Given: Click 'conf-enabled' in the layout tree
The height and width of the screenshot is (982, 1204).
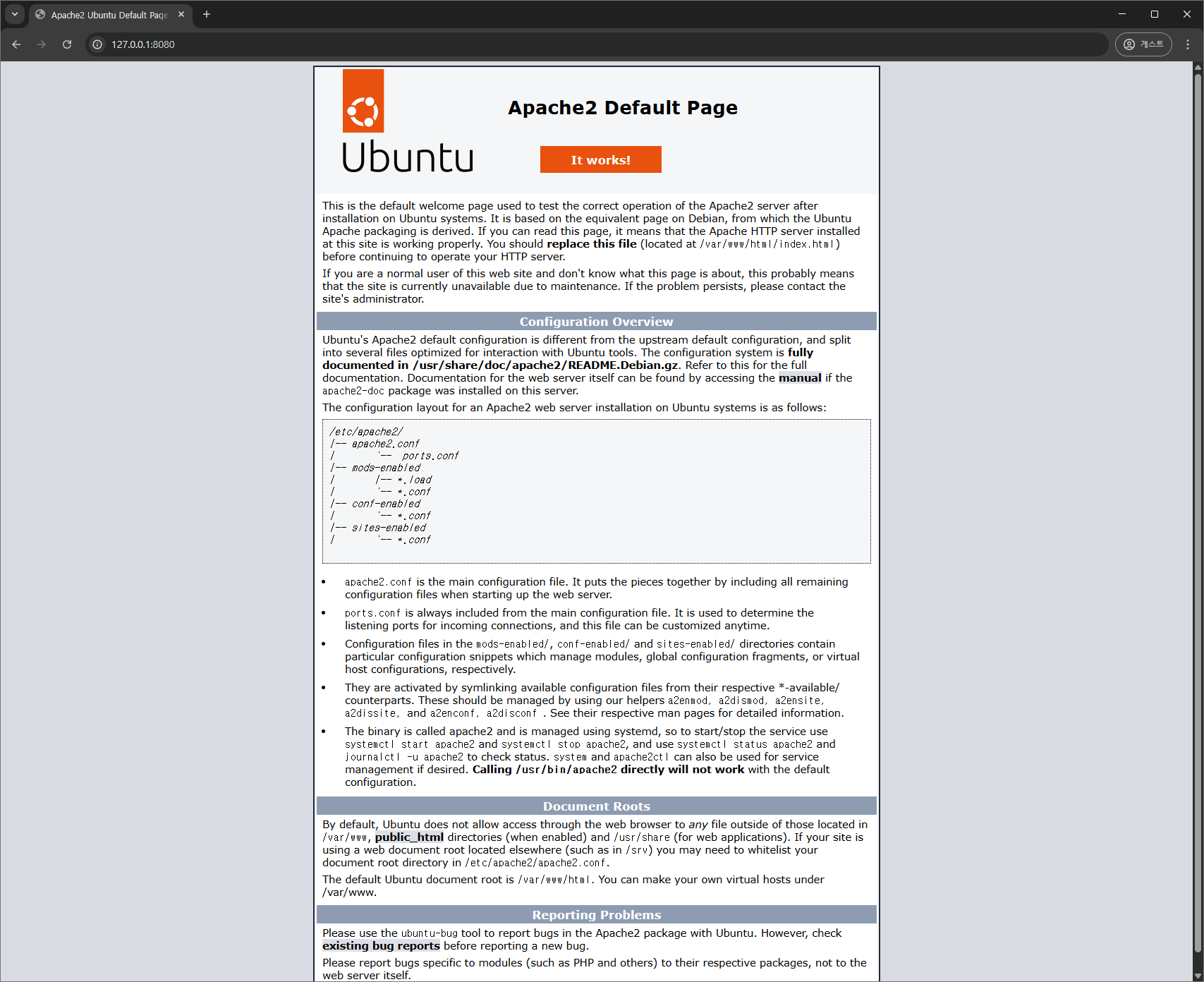Looking at the screenshot, I should [386, 504].
